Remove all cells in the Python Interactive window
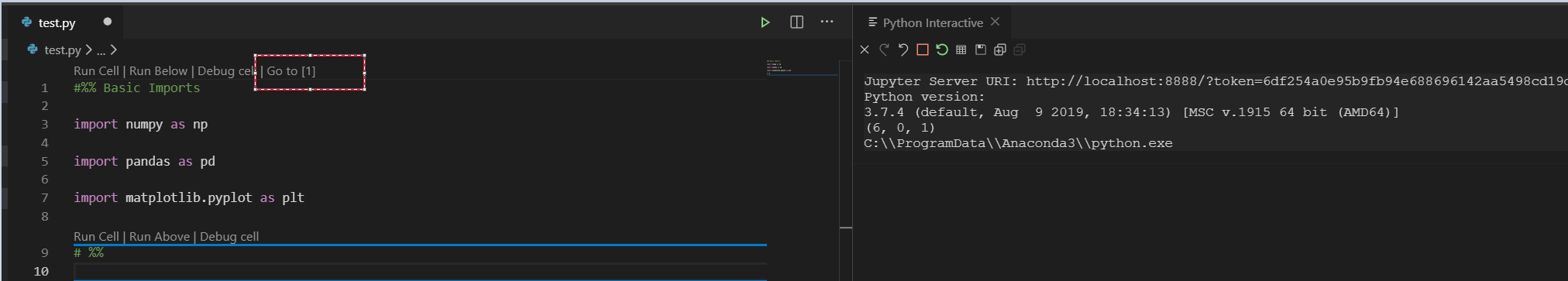The height and width of the screenshot is (281, 1568). click(865, 50)
